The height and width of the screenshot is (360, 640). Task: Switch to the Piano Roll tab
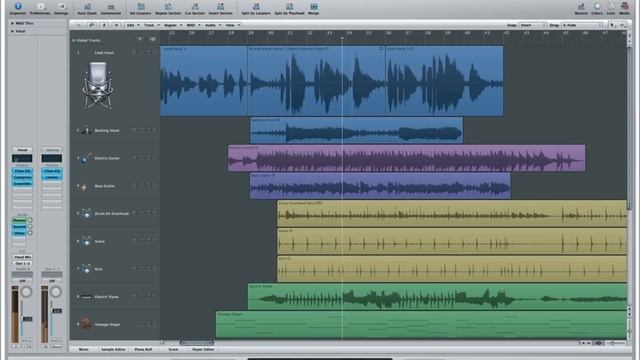[x=143, y=349]
